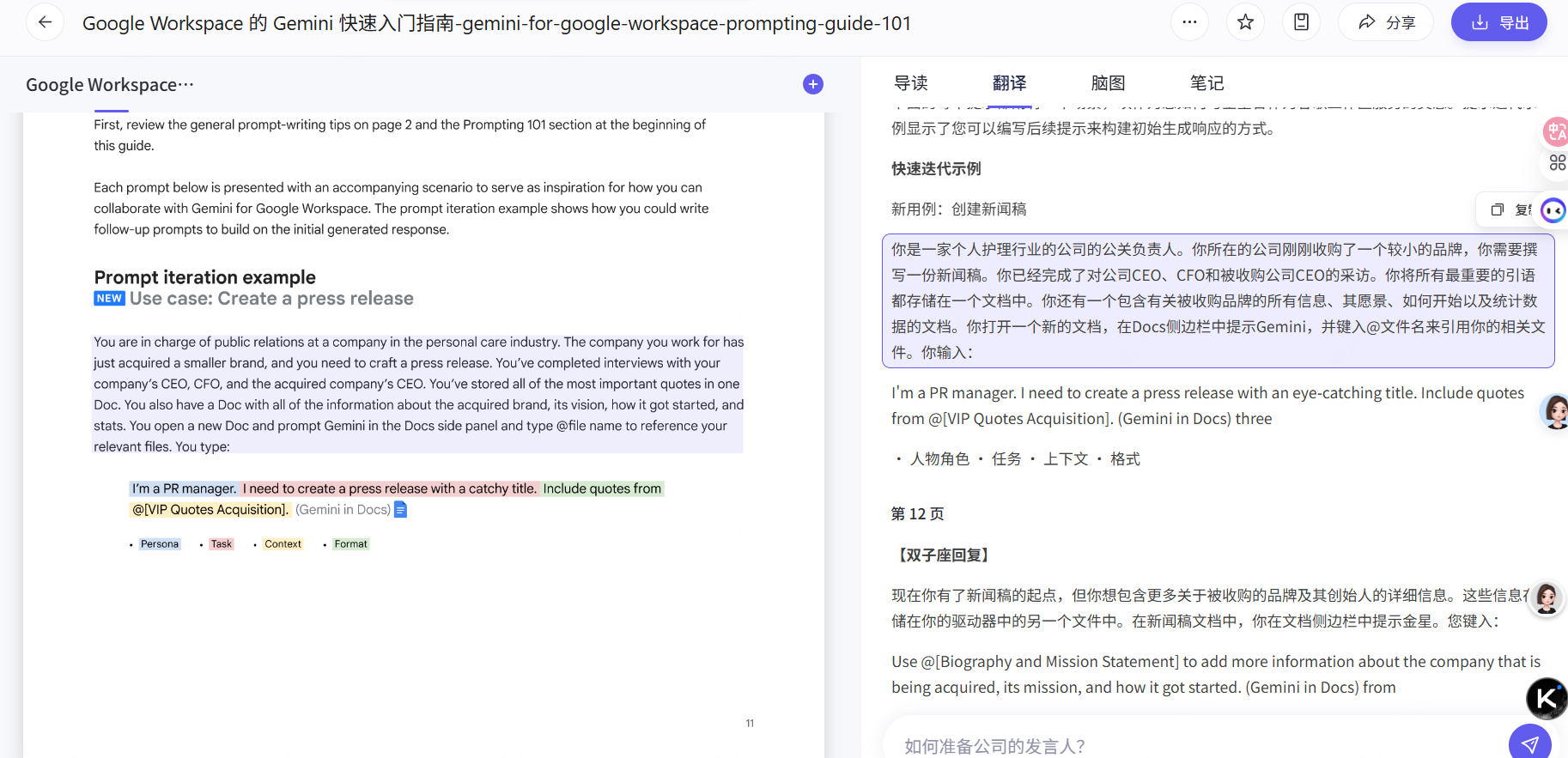The image size is (1568, 758).
Task: Click the PDF paragraph starting You are in charge
Action: [x=418, y=394]
